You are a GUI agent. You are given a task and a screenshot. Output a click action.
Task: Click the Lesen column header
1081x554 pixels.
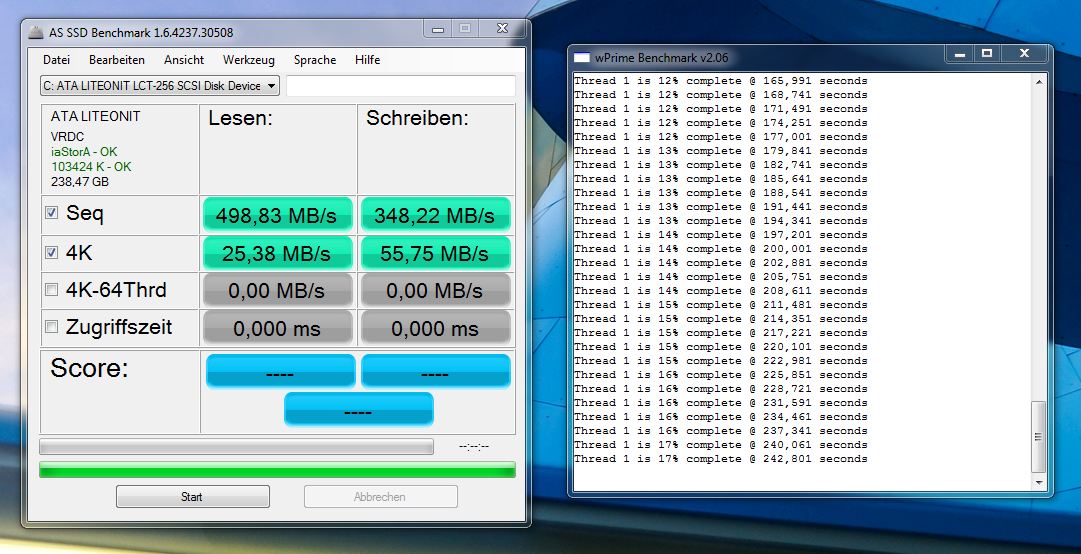pyautogui.click(x=241, y=119)
